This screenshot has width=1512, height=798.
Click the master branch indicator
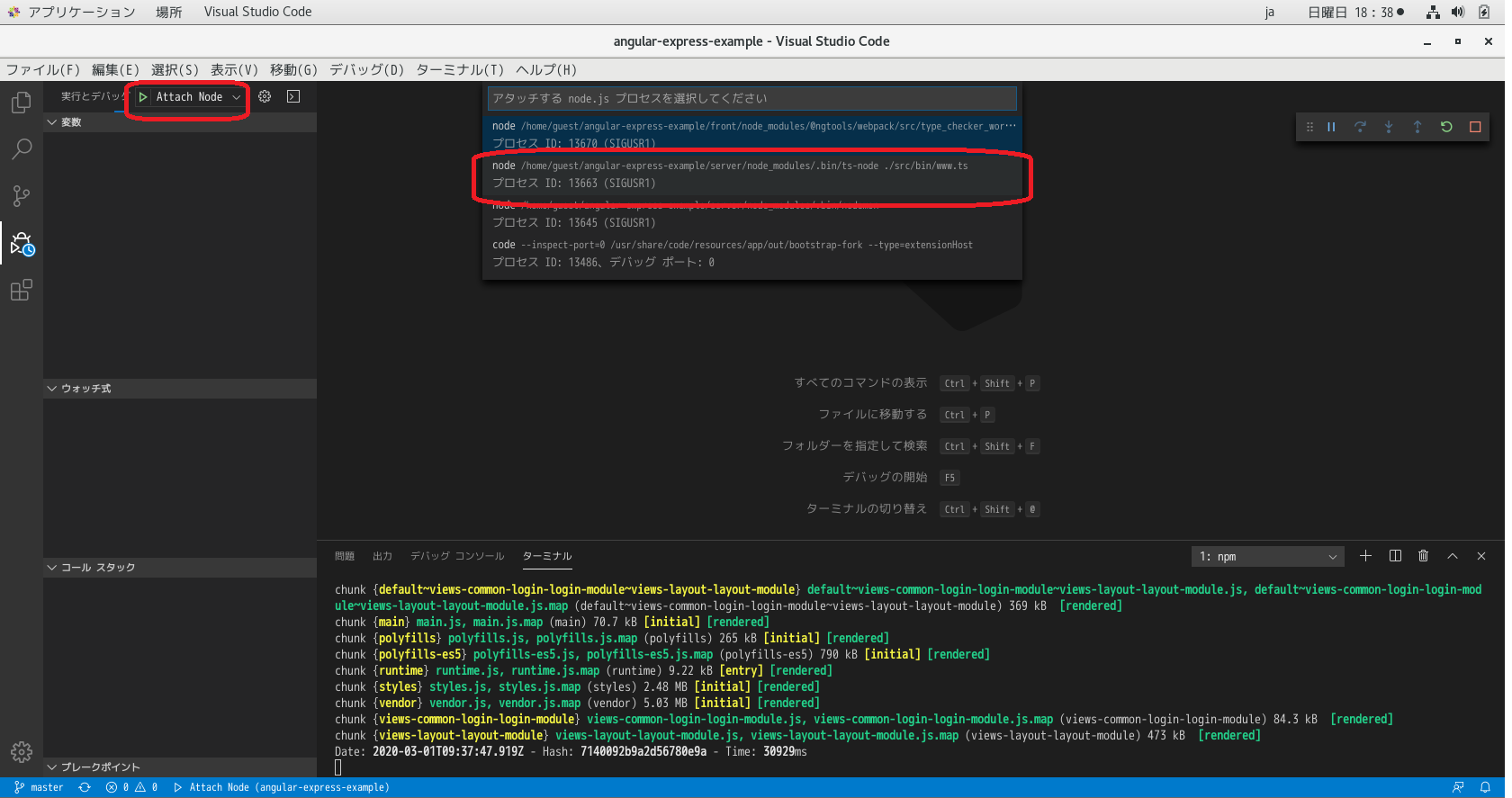tap(39, 787)
